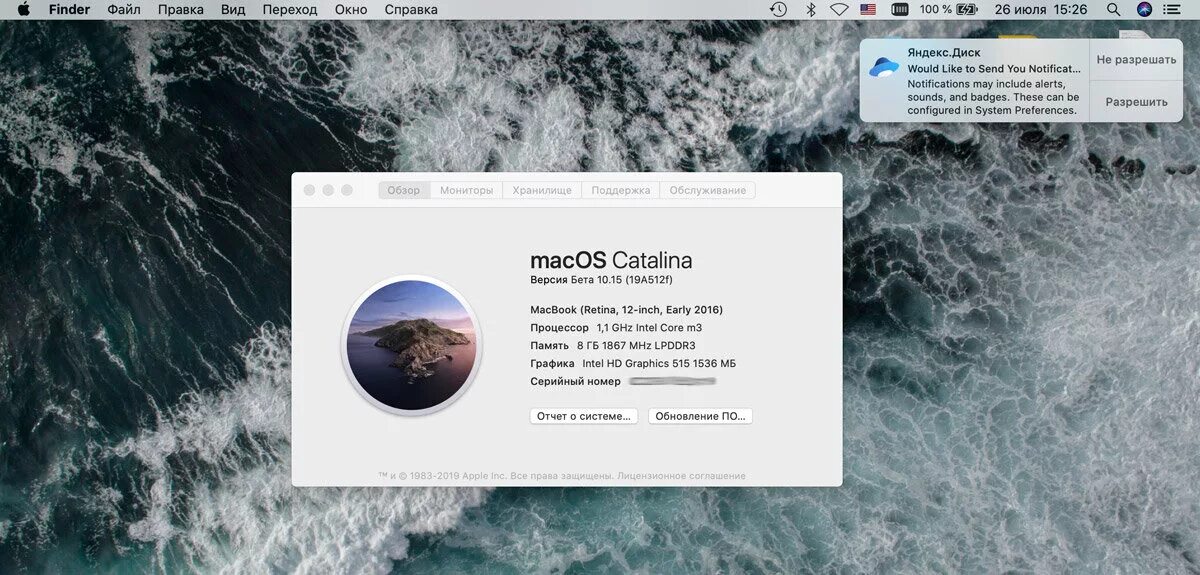Image resolution: width=1200 pixels, height=575 pixels.
Task: Switch to the Обслуживание tab
Action: [708, 190]
